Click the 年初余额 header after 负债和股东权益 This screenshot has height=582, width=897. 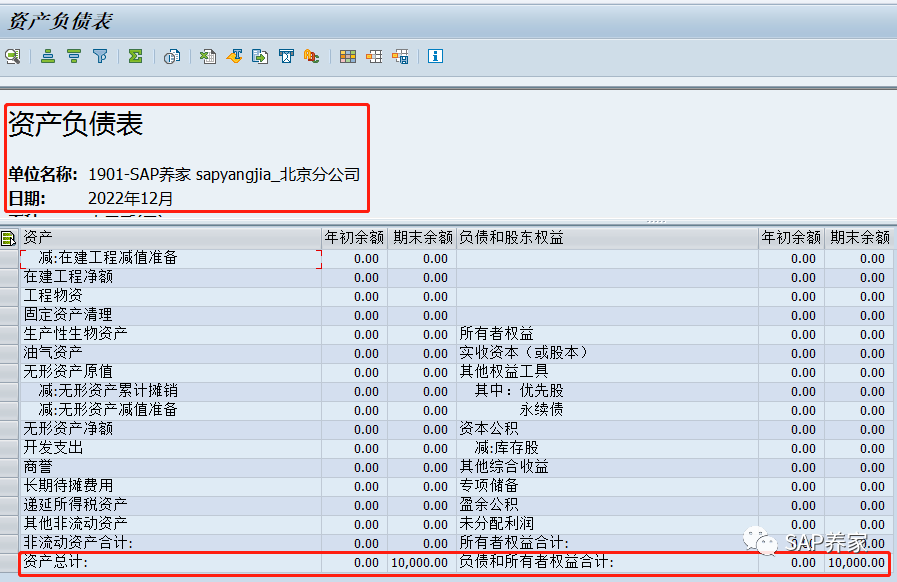[x=791, y=237]
